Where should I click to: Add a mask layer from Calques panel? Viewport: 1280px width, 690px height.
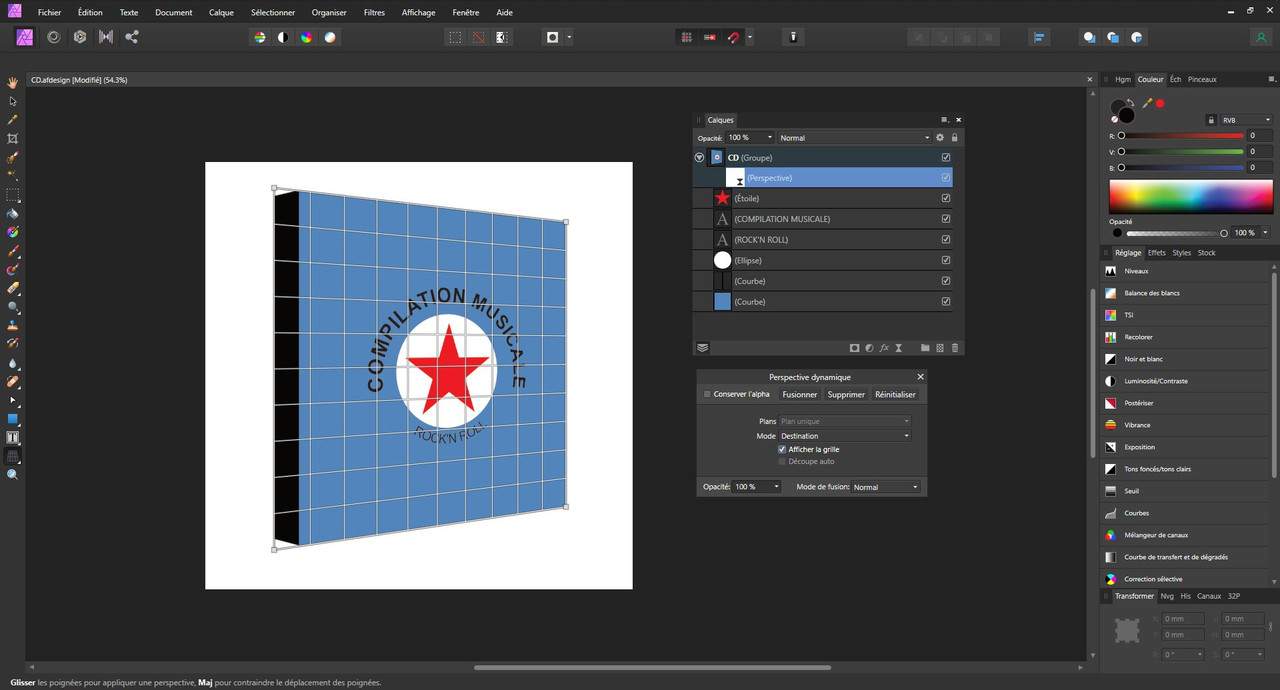pos(854,348)
